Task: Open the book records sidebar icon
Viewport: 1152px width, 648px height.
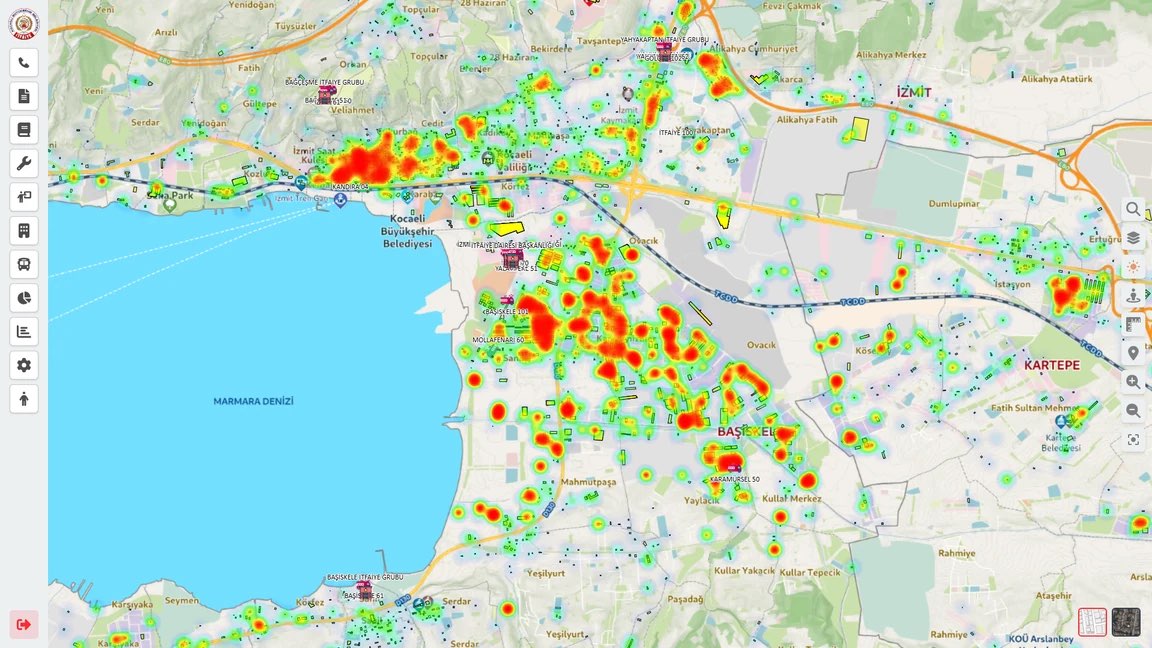Action: pyautogui.click(x=24, y=130)
